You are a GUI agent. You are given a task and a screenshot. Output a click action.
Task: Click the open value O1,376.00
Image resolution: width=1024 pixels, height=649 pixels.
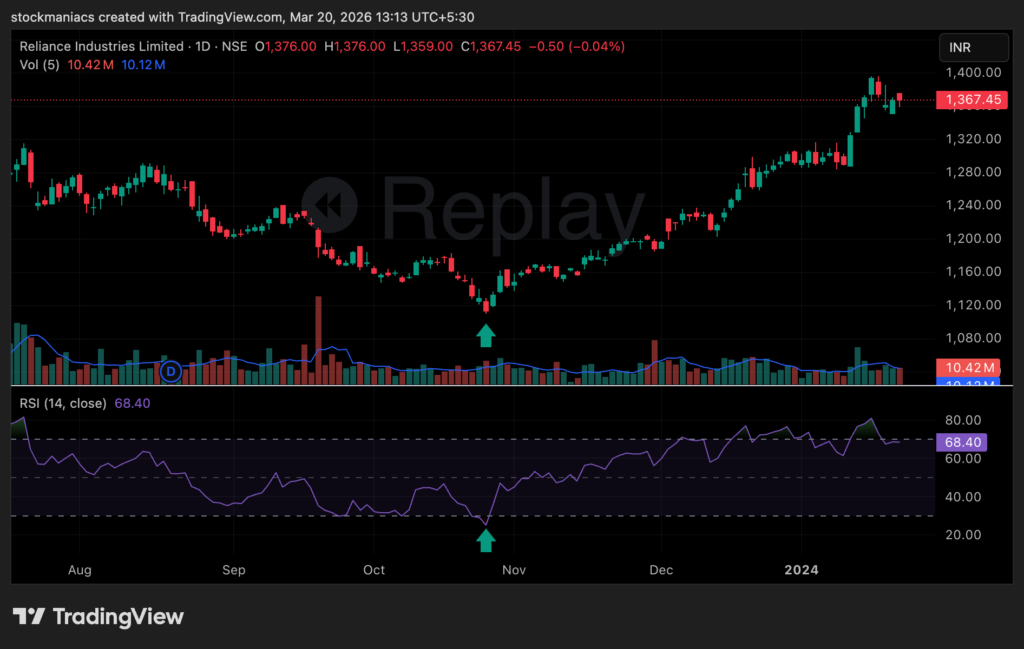285,46
